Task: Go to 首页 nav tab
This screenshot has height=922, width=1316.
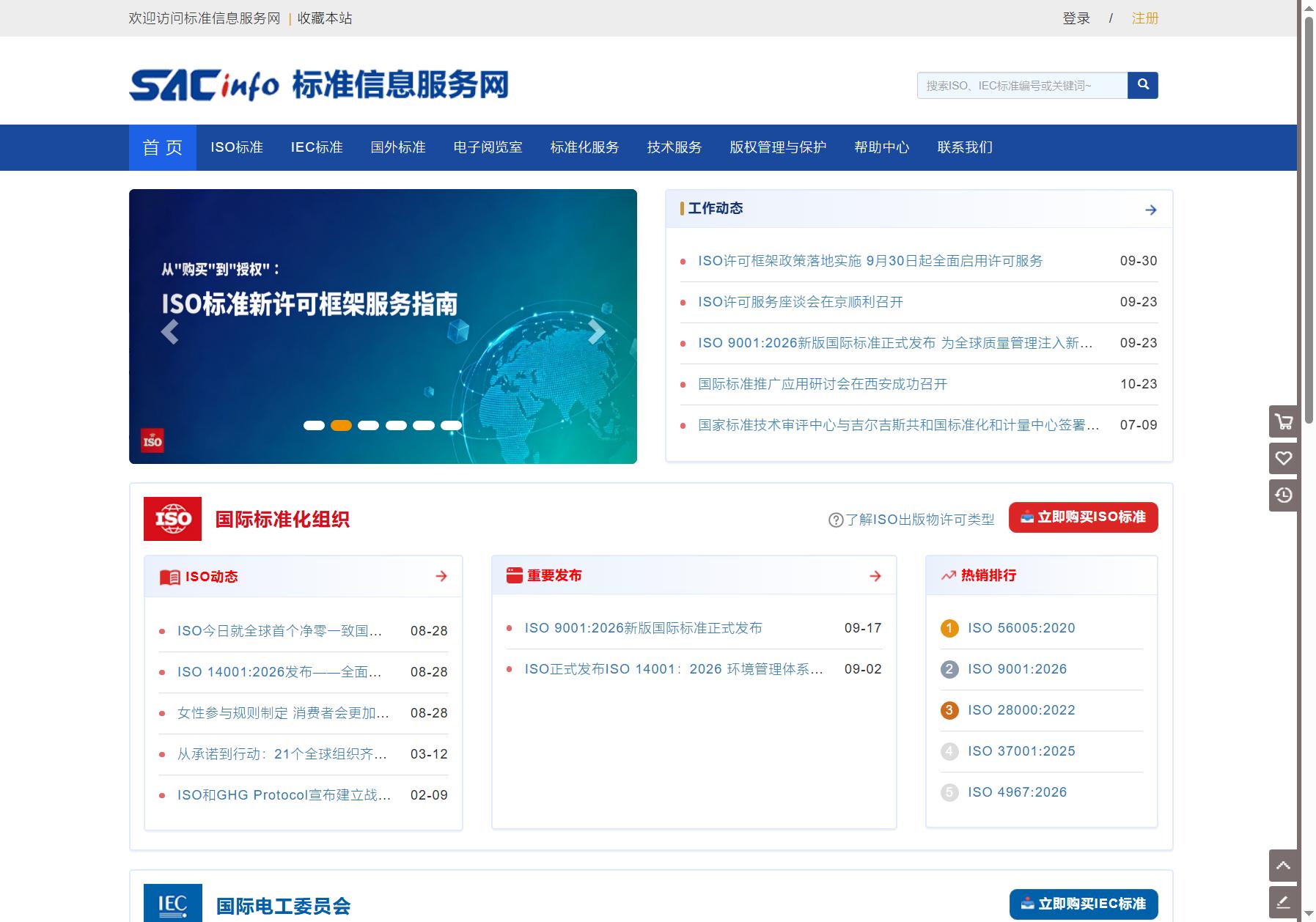Action: (163, 147)
